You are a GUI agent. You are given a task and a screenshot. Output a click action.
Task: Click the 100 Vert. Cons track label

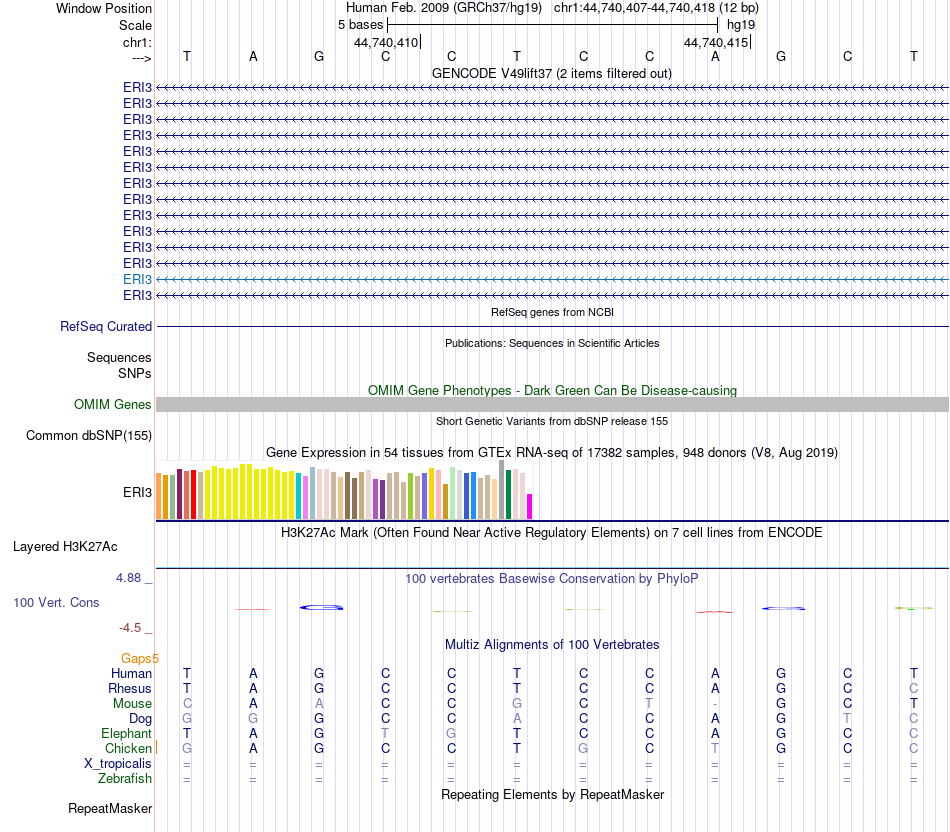click(56, 602)
